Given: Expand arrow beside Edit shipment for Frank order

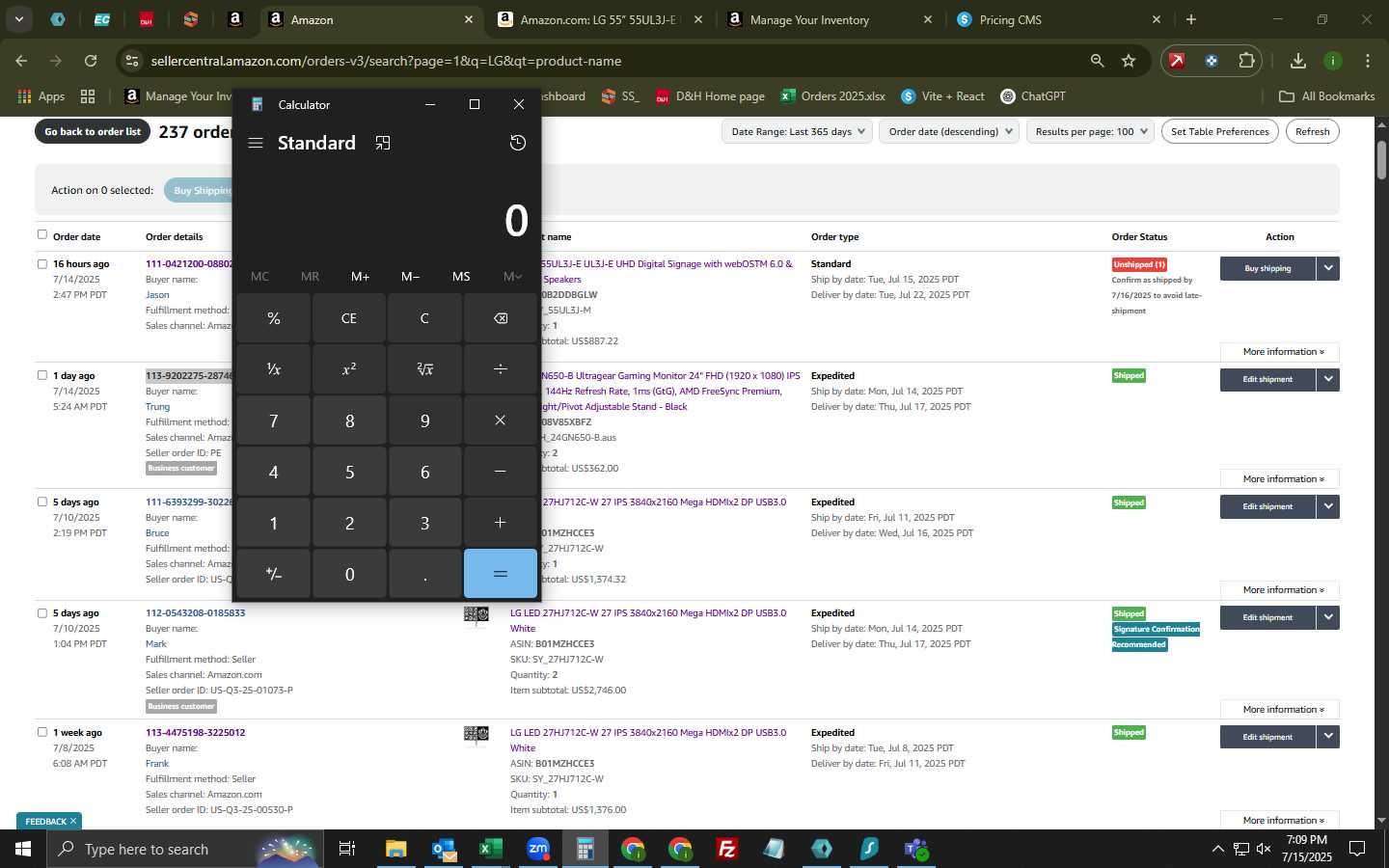Looking at the screenshot, I should coord(1328,737).
